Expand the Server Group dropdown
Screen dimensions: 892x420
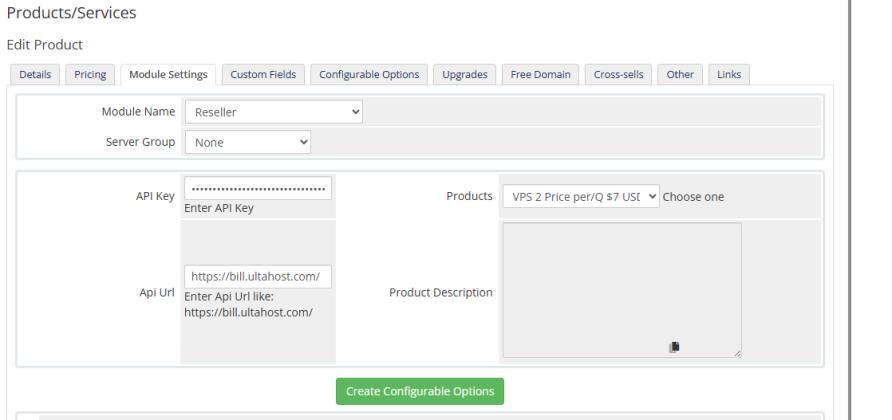[x=248, y=142]
